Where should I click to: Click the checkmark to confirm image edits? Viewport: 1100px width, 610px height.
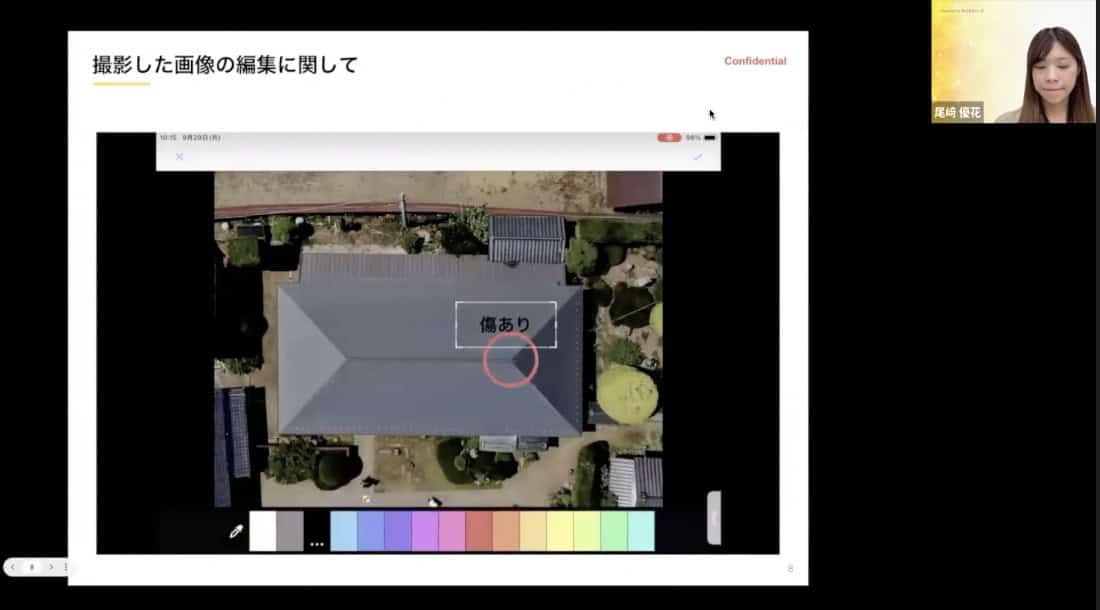click(697, 157)
